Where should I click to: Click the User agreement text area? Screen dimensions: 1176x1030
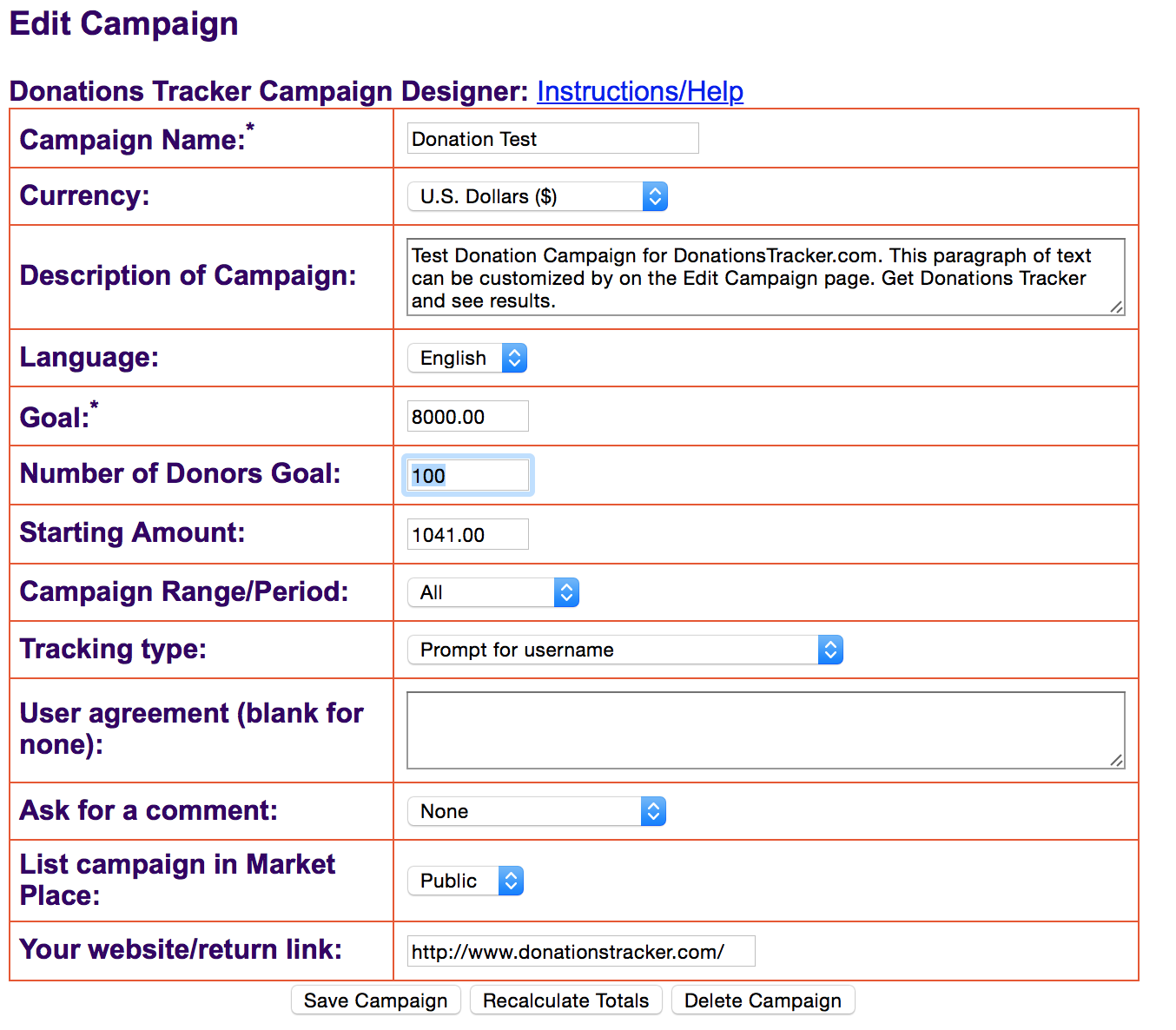pyautogui.click(x=764, y=730)
